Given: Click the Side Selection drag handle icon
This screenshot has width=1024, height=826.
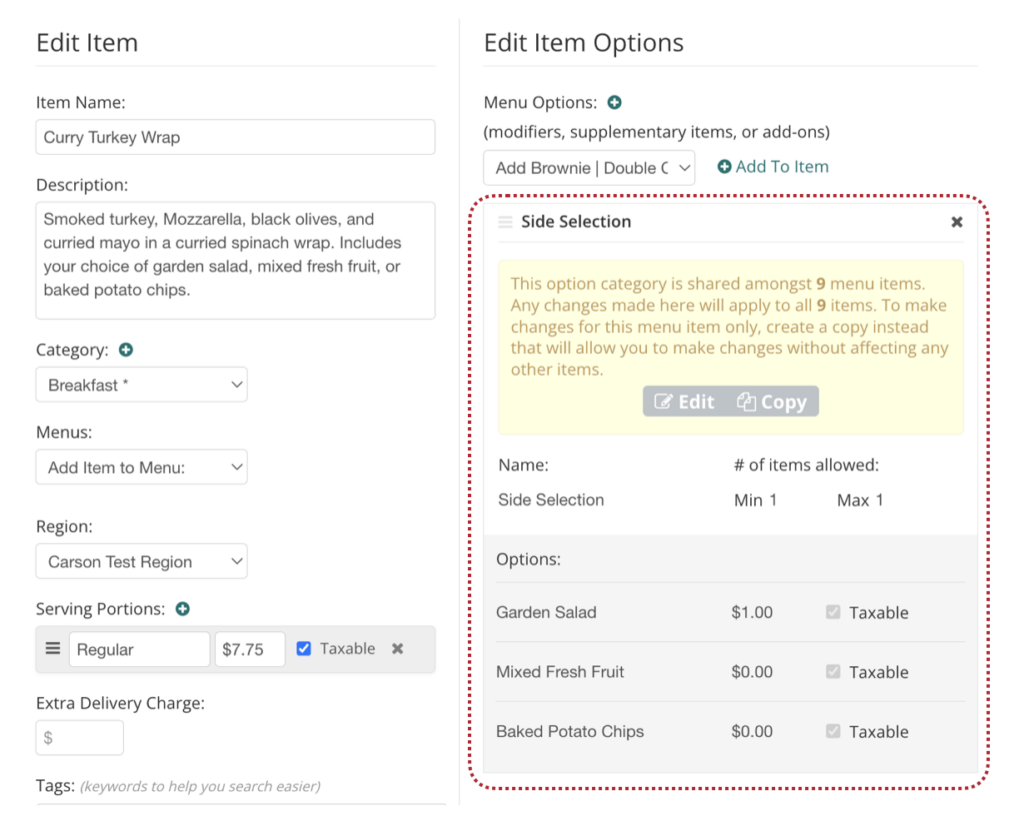Looking at the screenshot, I should click(x=505, y=222).
